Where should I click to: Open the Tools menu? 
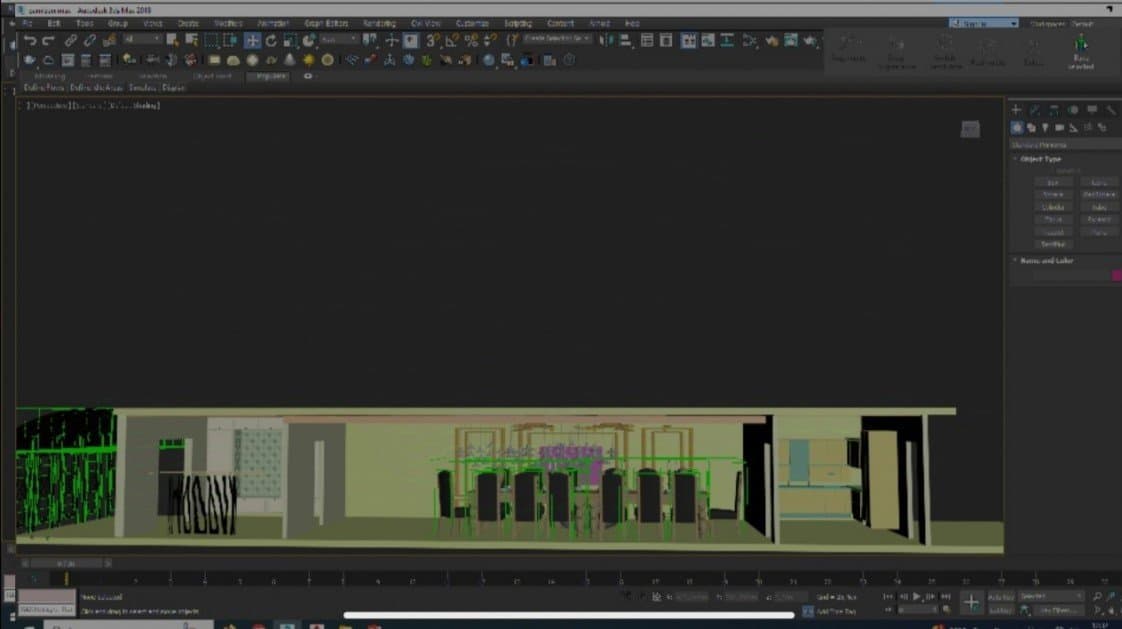(84, 24)
